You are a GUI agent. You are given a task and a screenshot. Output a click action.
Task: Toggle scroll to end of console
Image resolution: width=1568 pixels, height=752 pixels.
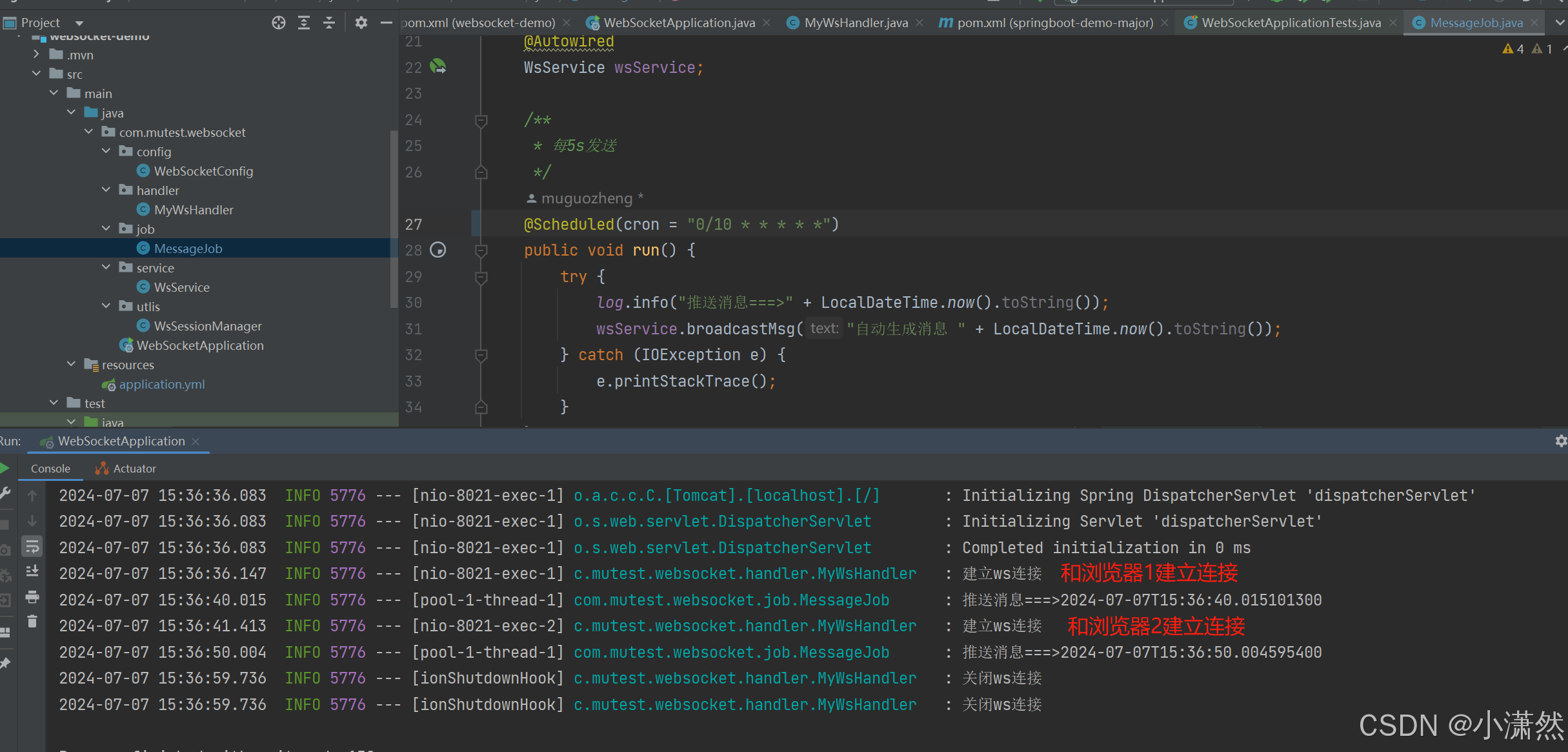pyautogui.click(x=32, y=571)
